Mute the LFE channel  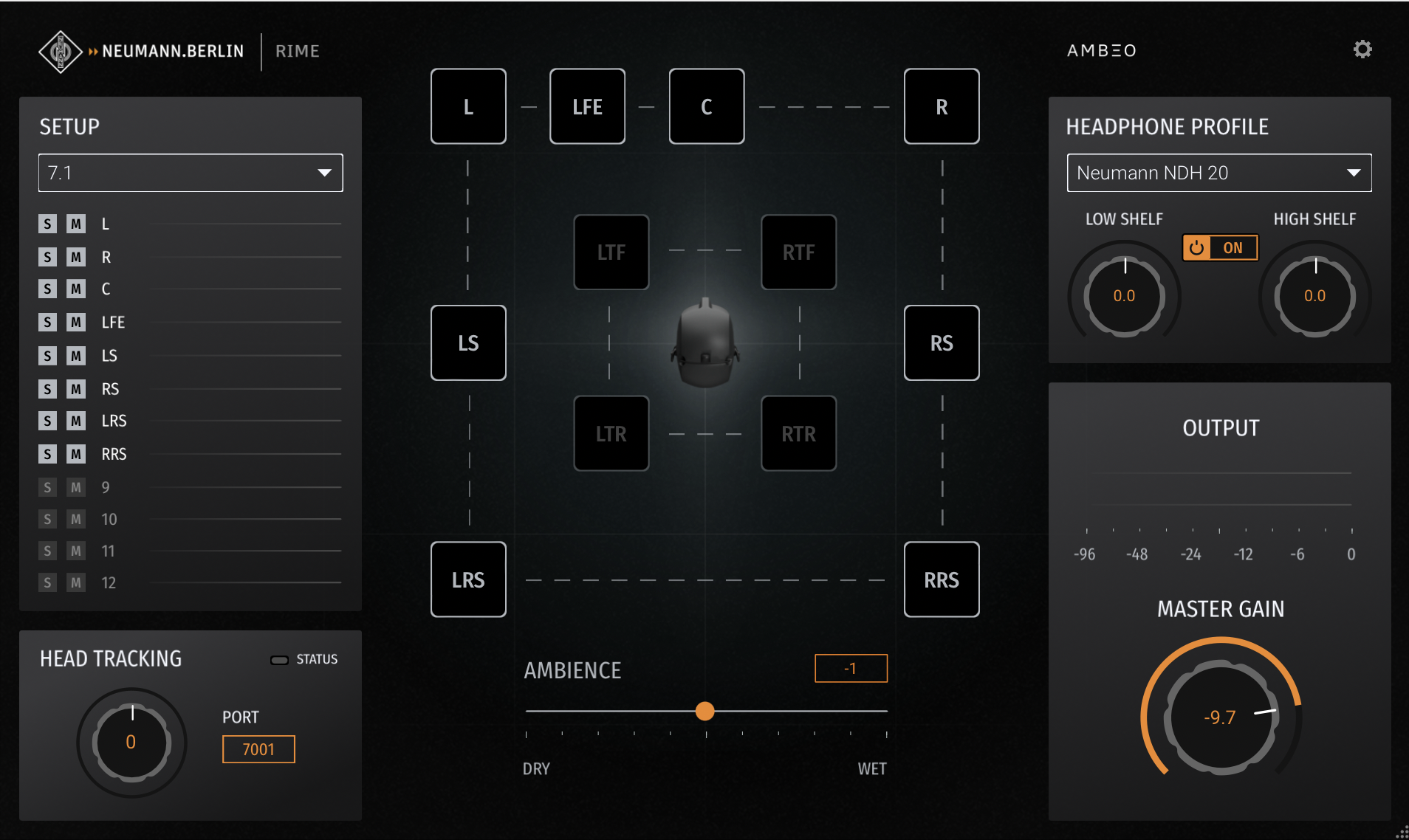(x=76, y=323)
